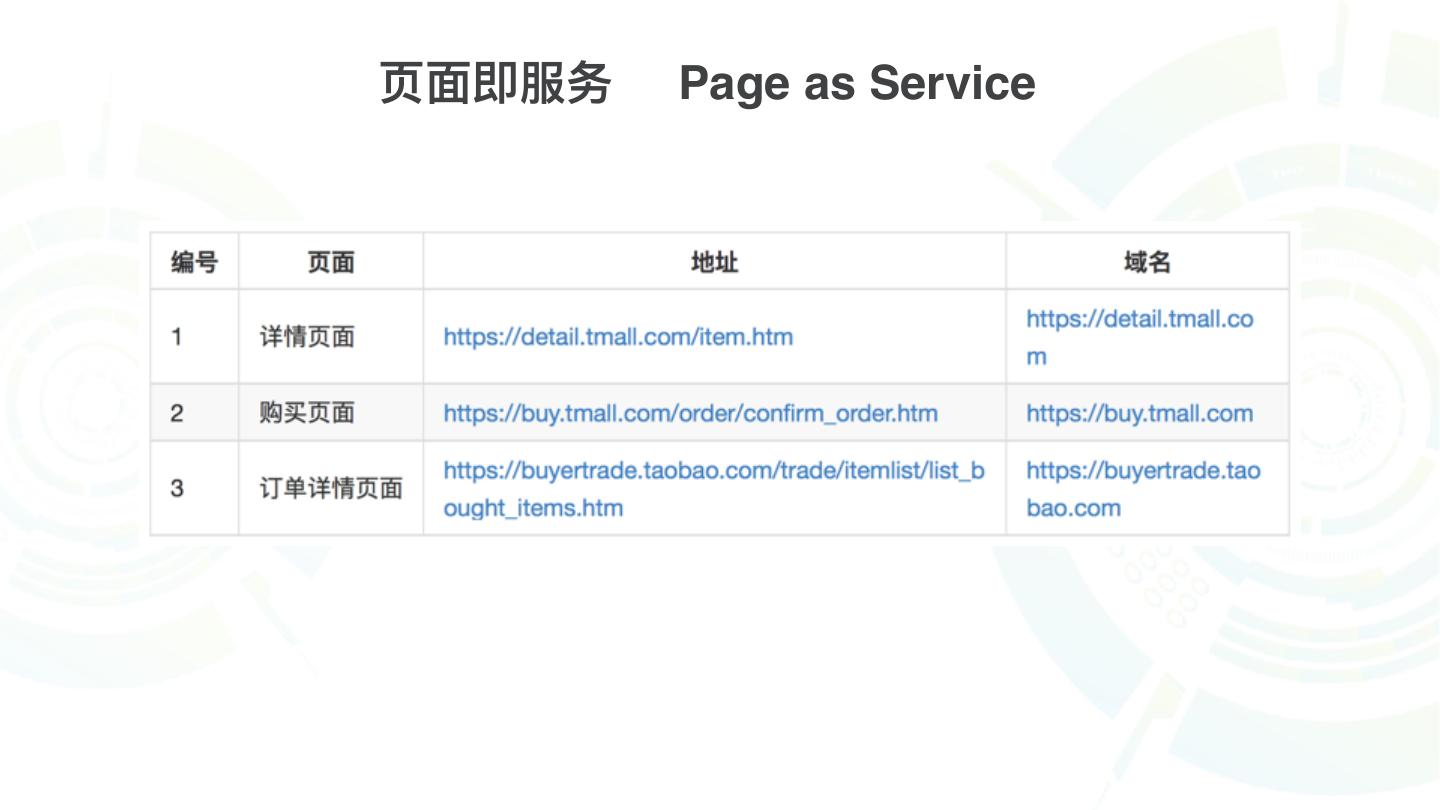The height and width of the screenshot is (810, 1440).
Task: Open the buyertrade list_bought_items.htm address link
Action: (x=714, y=489)
